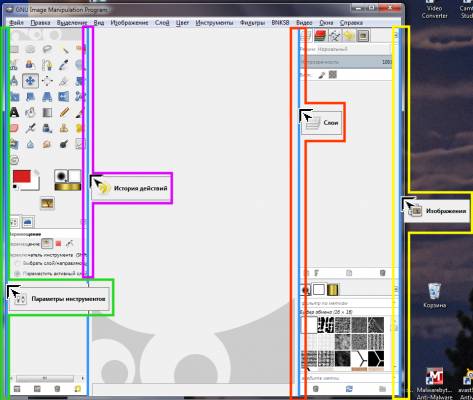Viewport: 473px width, 400px height.
Task: Refresh patterns button at dock bottom
Action: coord(349,389)
